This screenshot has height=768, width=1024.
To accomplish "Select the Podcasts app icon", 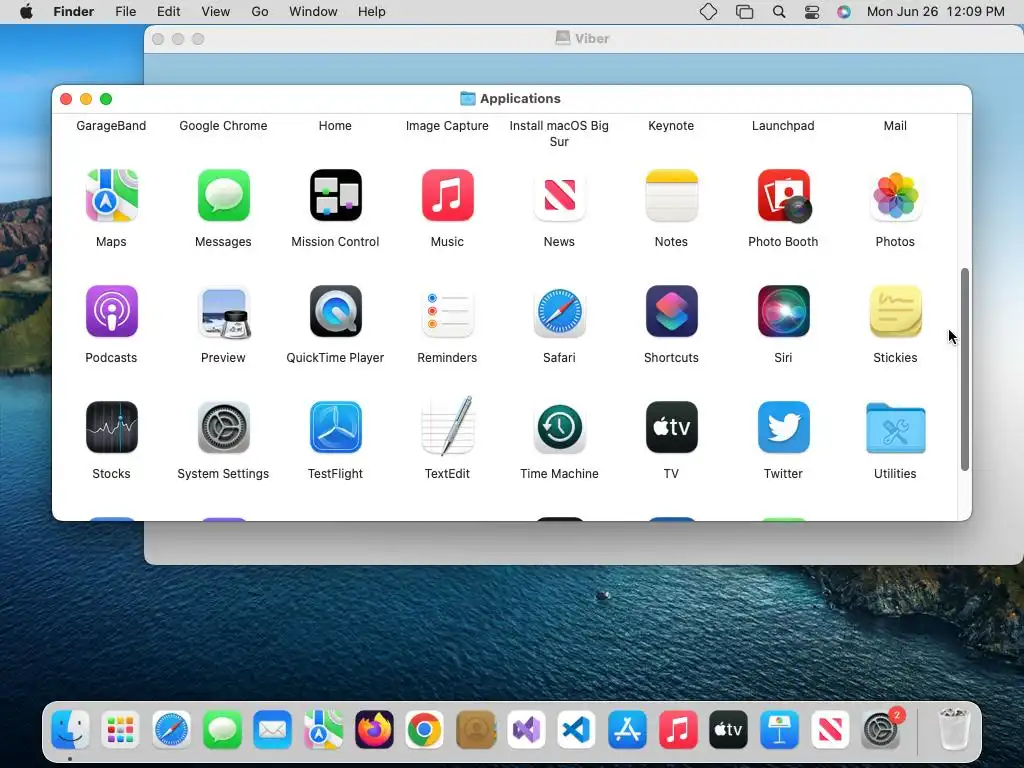I will [x=111, y=312].
